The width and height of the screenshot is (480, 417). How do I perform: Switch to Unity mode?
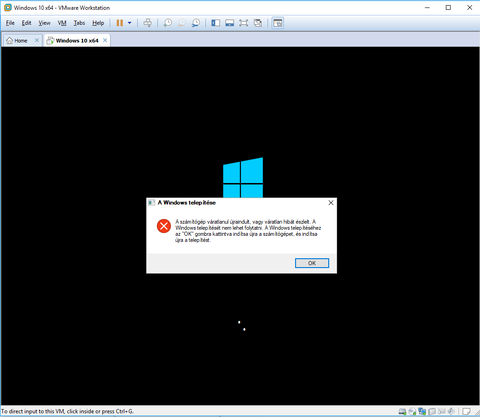258,23
